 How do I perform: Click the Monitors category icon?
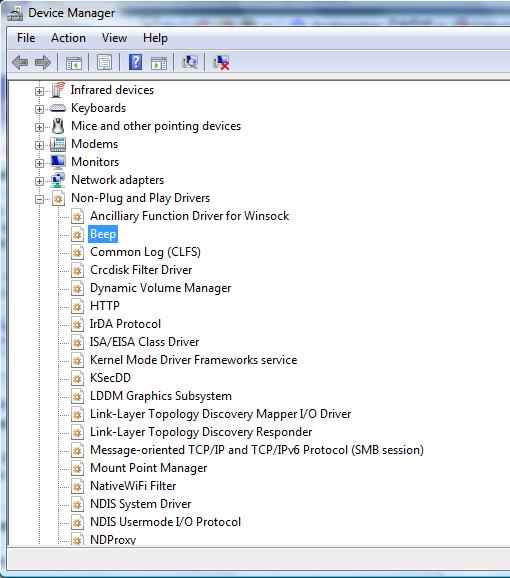point(58,162)
